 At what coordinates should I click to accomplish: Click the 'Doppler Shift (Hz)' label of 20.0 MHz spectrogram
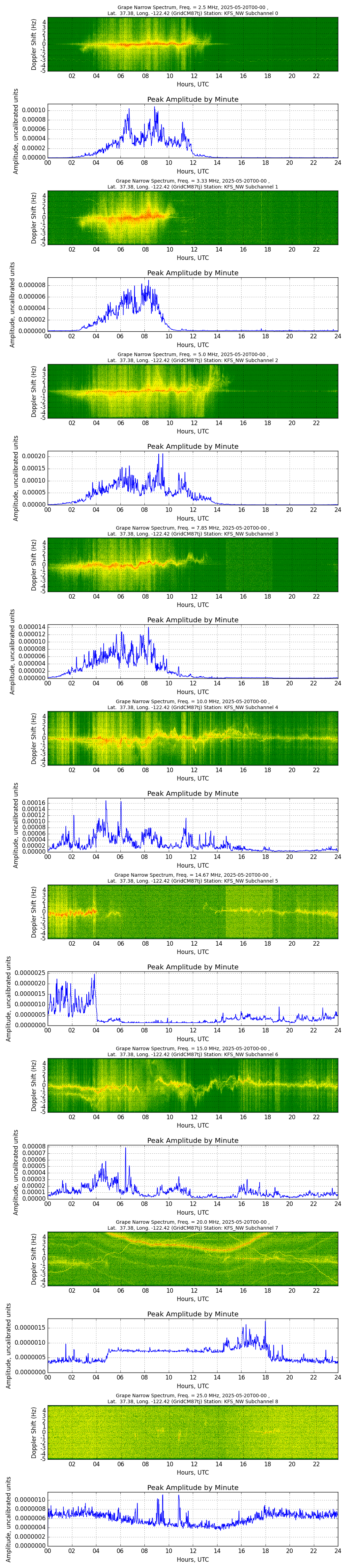click(34, 1259)
